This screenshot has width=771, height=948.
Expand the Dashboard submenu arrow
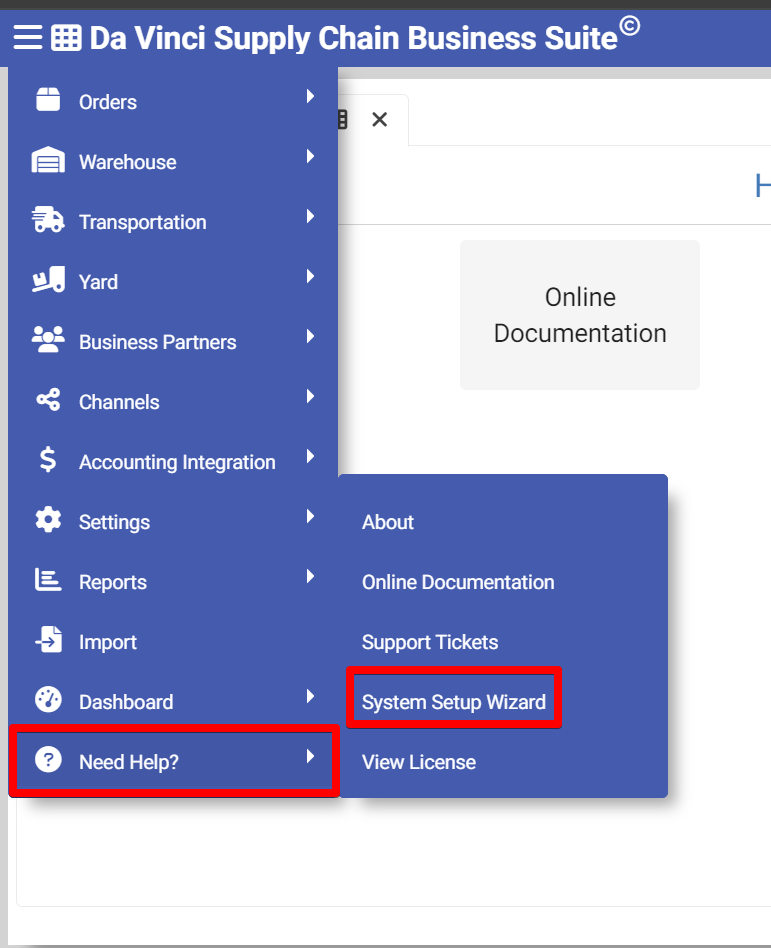click(310, 696)
